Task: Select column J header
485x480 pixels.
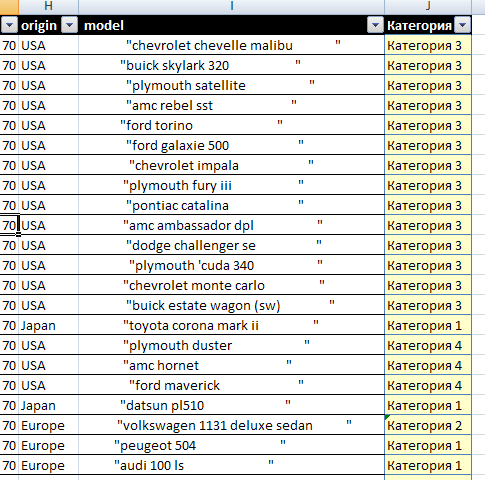Action: pyautogui.click(x=428, y=6)
